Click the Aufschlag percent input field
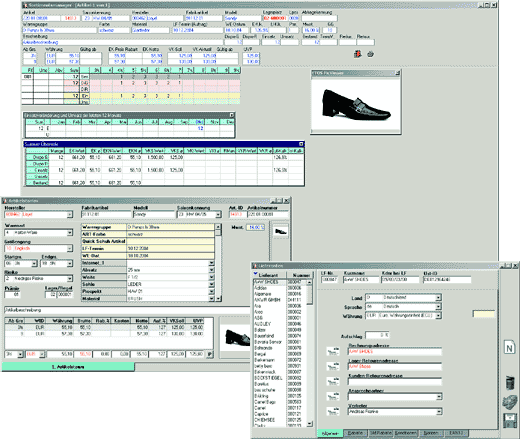This screenshot has width=520, height=439. (377, 335)
